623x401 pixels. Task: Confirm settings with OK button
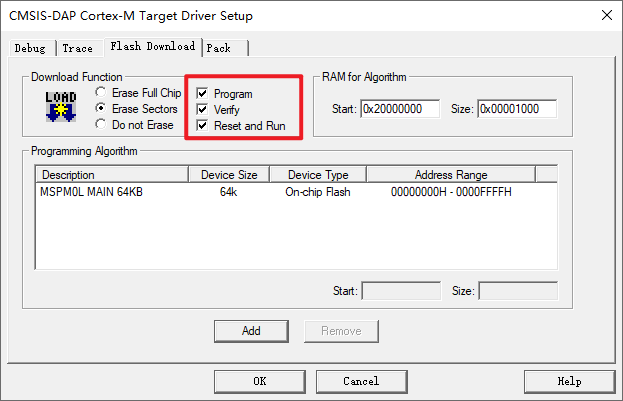[x=259, y=381]
